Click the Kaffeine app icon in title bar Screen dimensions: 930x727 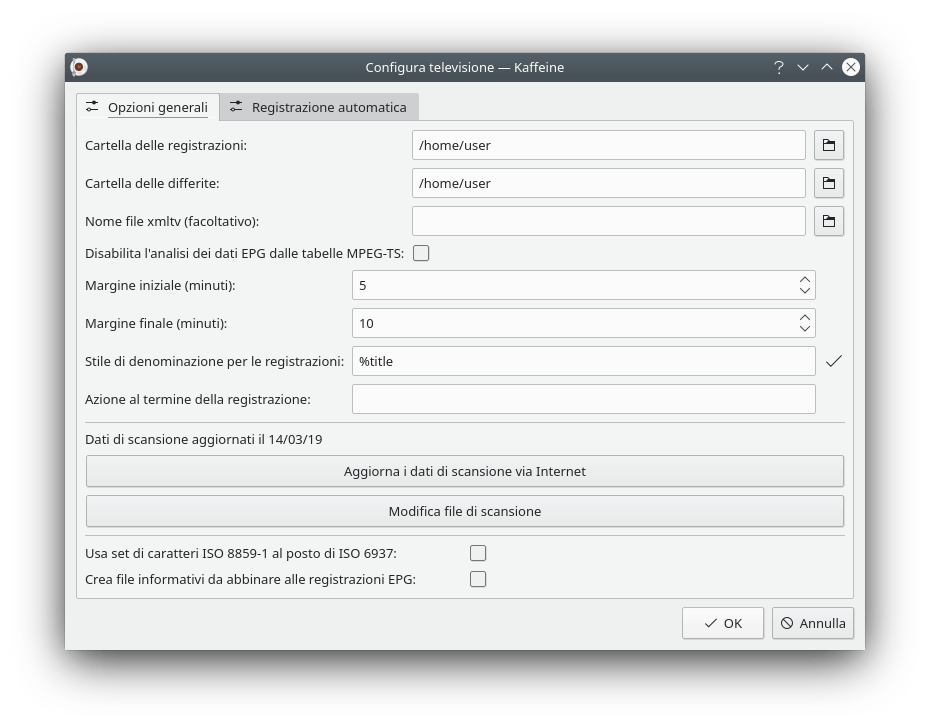[79, 67]
